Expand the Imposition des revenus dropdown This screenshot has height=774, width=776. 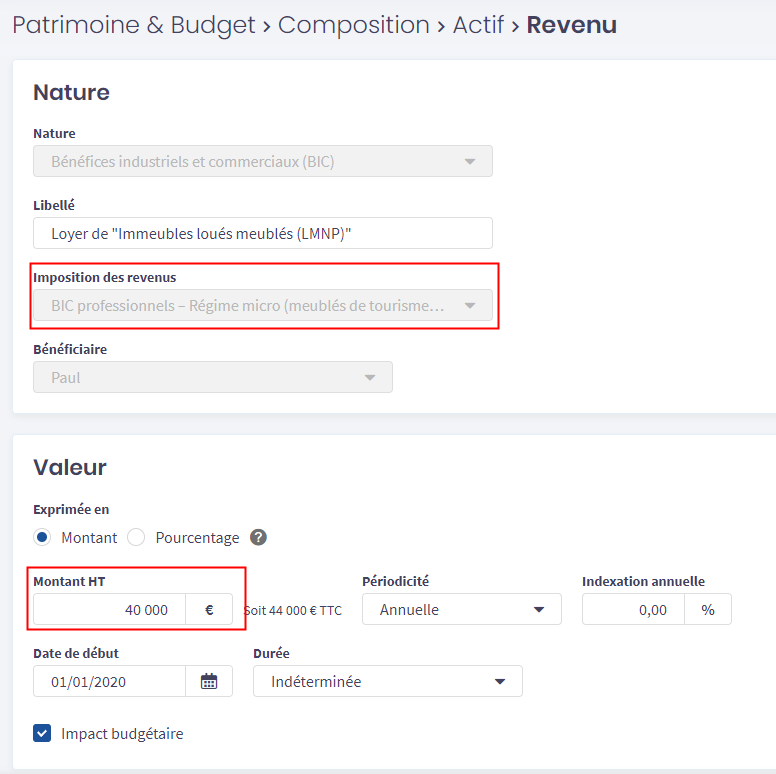pyautogui.click(x=262, y=305)
